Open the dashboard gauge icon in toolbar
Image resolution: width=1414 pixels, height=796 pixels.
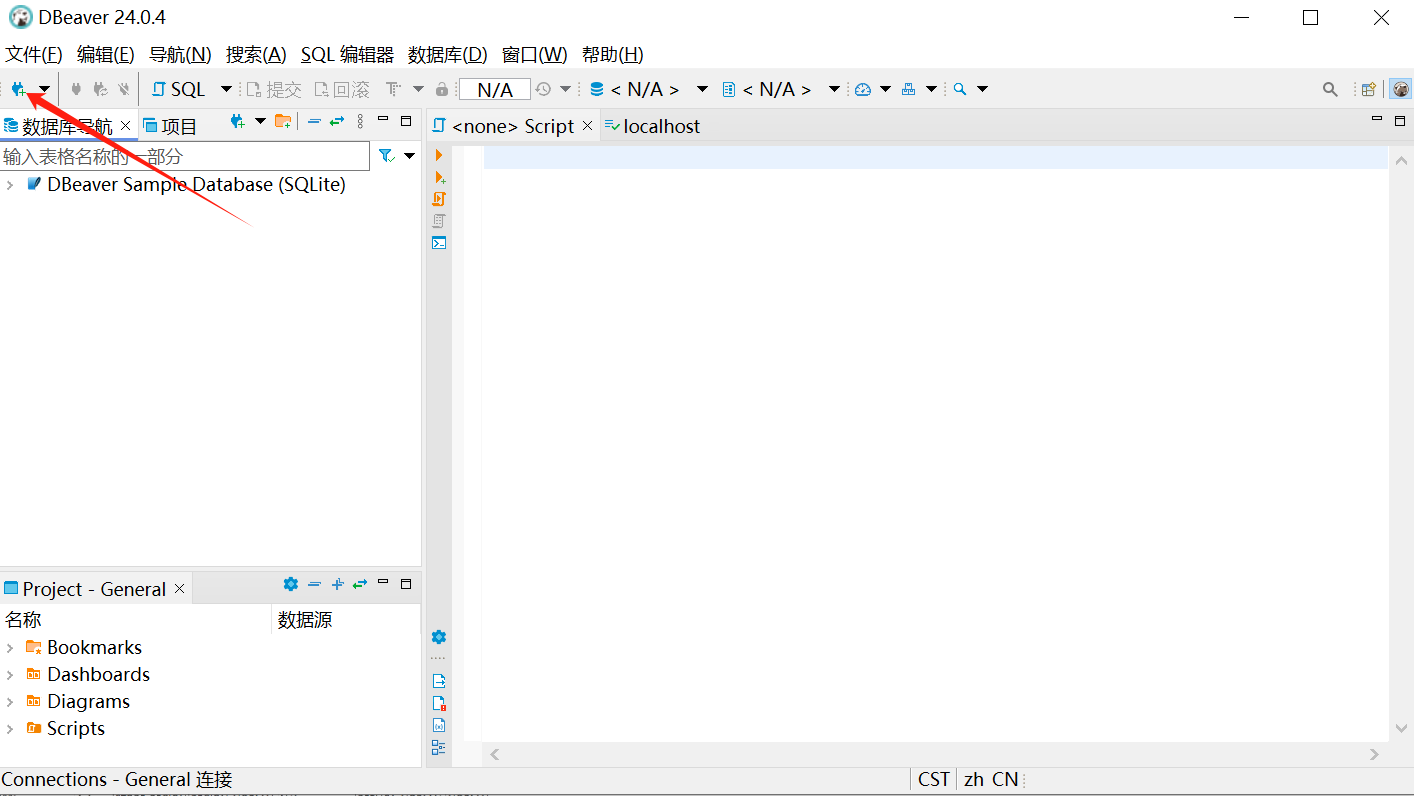tap(863, 89)
